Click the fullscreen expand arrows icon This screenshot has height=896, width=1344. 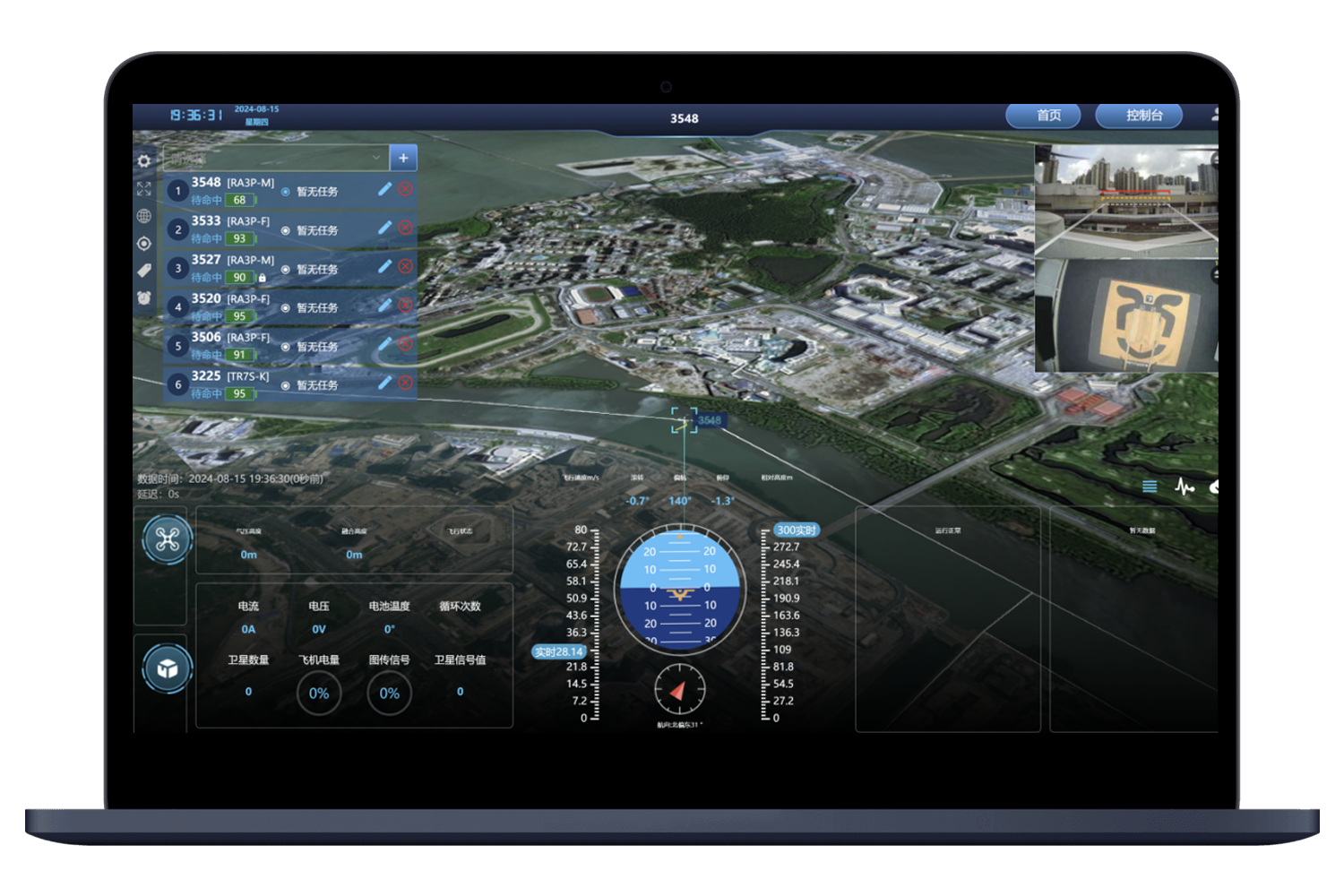pos(144,189)
